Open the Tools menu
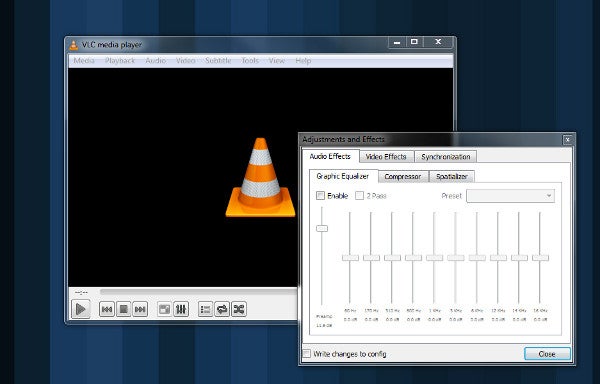 pyautogui.click(x=250, y=61)
